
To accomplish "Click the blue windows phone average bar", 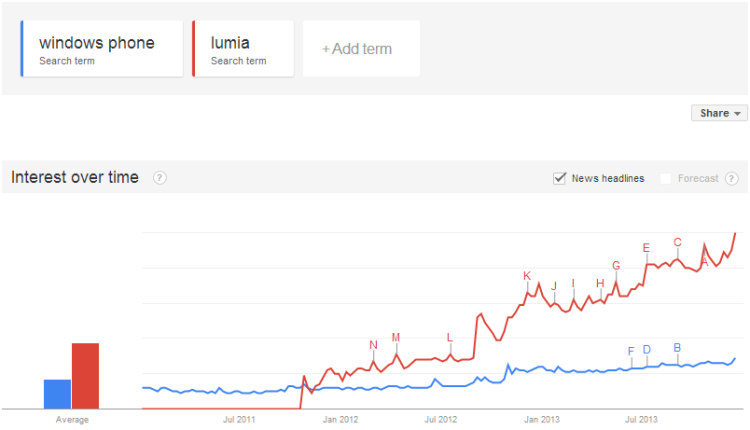I will click(57, 394).
